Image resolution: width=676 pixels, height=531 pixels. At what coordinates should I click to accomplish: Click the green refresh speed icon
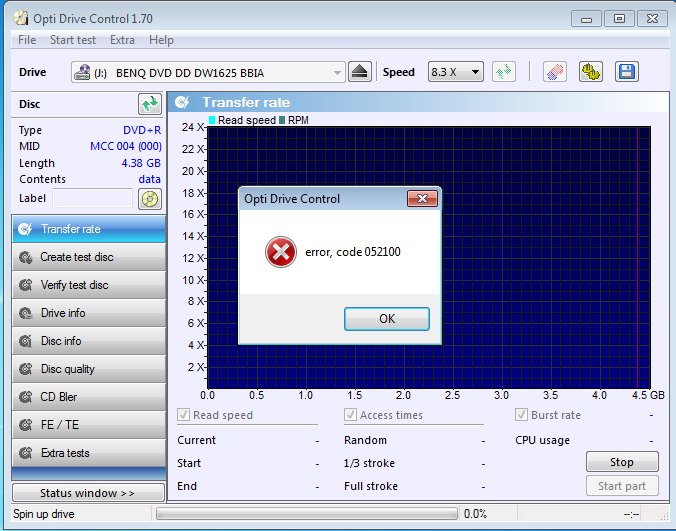tap(504, 72)
